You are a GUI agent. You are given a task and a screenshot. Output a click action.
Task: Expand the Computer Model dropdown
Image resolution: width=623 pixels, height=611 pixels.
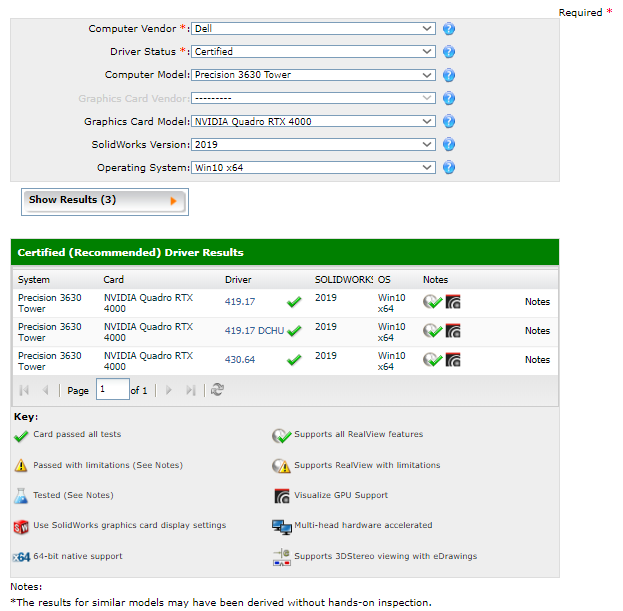click(x=313, y=75)
